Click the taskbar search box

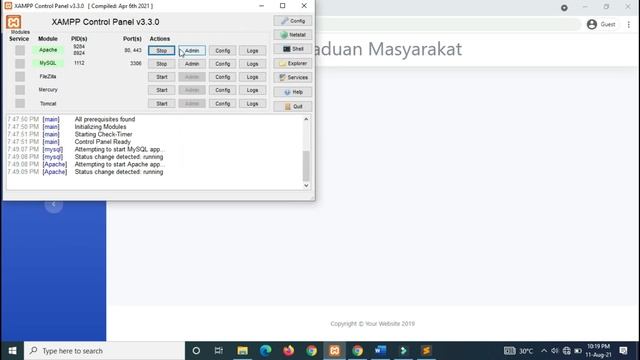pos(104,351)
